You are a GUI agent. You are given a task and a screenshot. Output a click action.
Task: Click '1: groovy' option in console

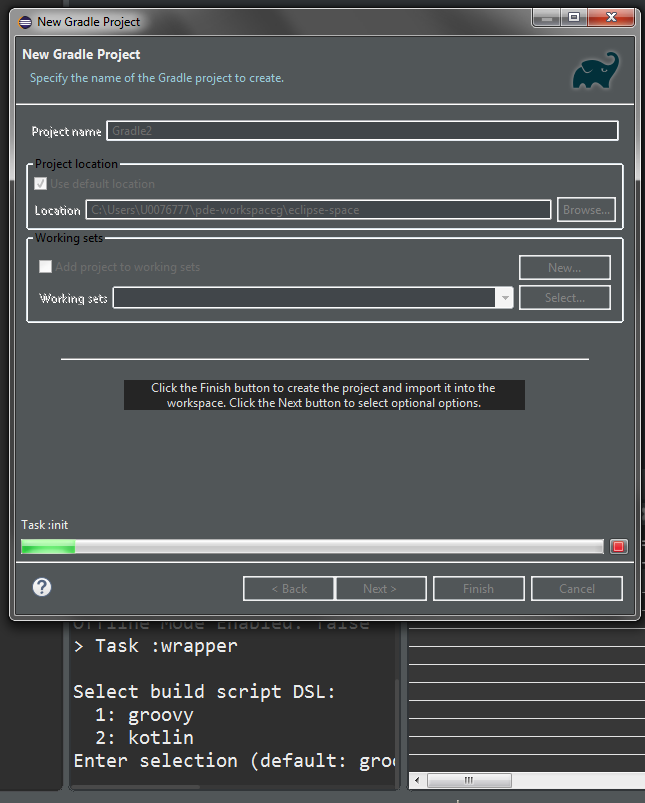click(x=144, y=715)
